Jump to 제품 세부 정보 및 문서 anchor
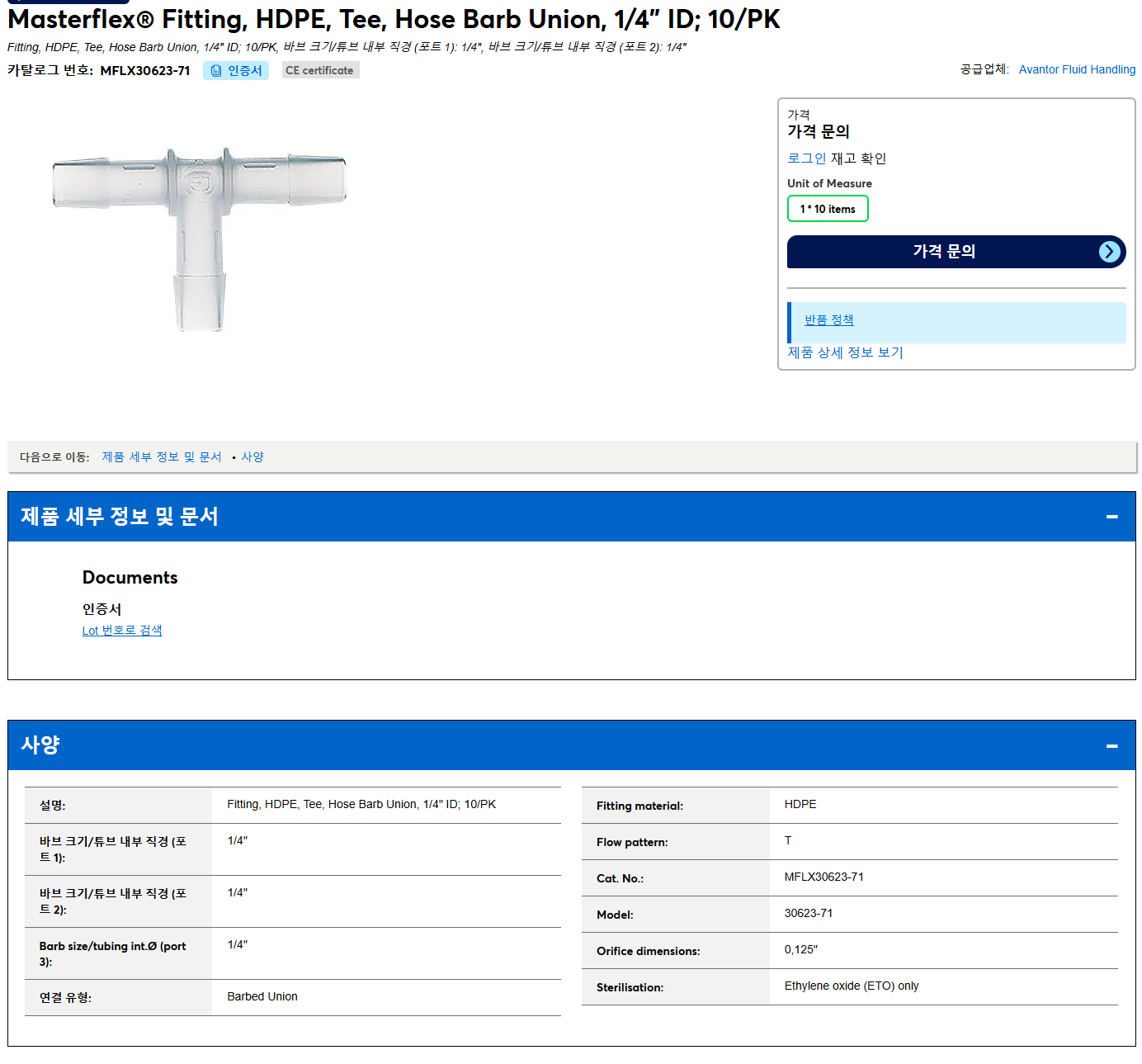Screen dimensions: 1142x1064 point(162,456)
